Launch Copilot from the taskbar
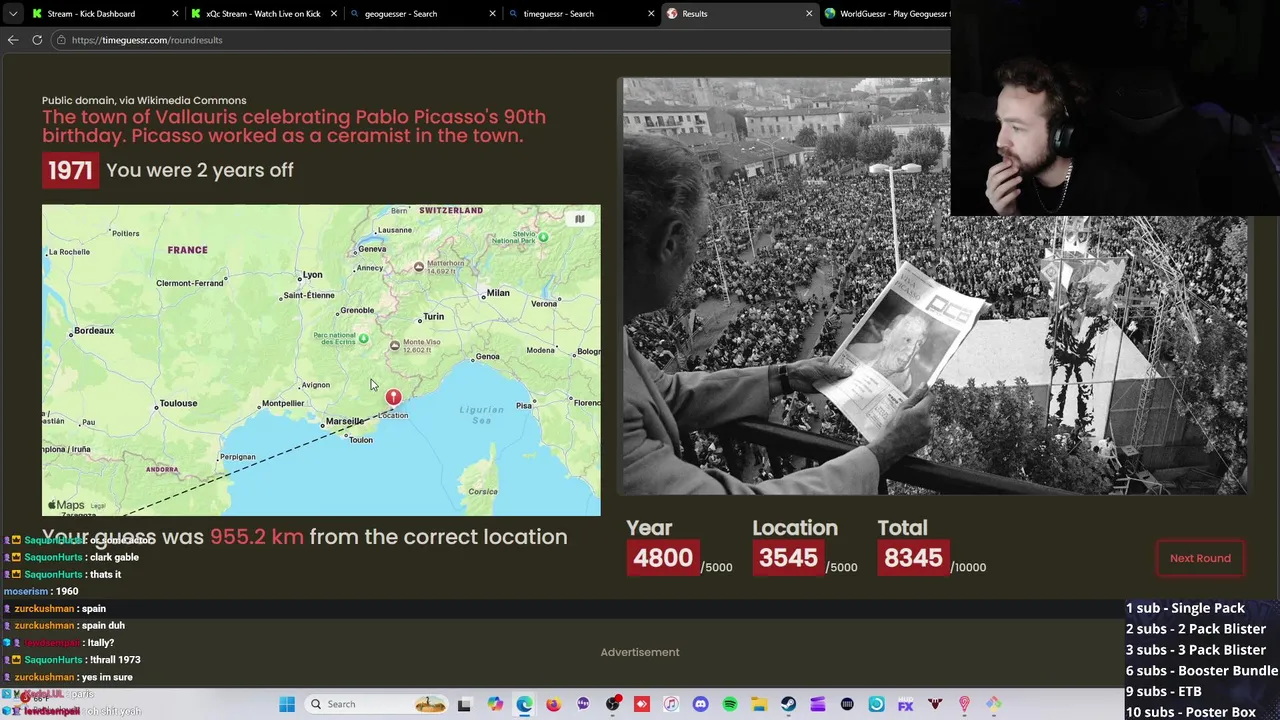The width and height of the screenshot is (1280, 720). pos(495,704)
